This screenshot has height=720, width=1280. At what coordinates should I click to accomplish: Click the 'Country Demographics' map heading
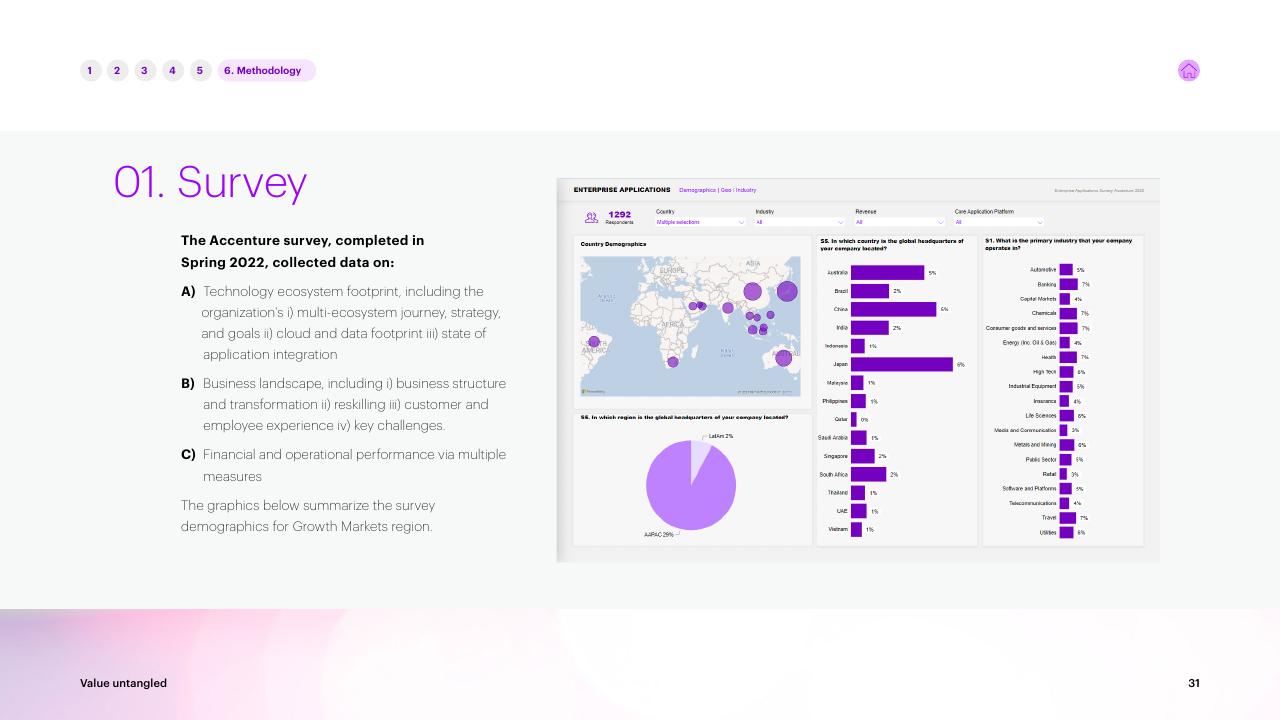(x=613, y=243)
